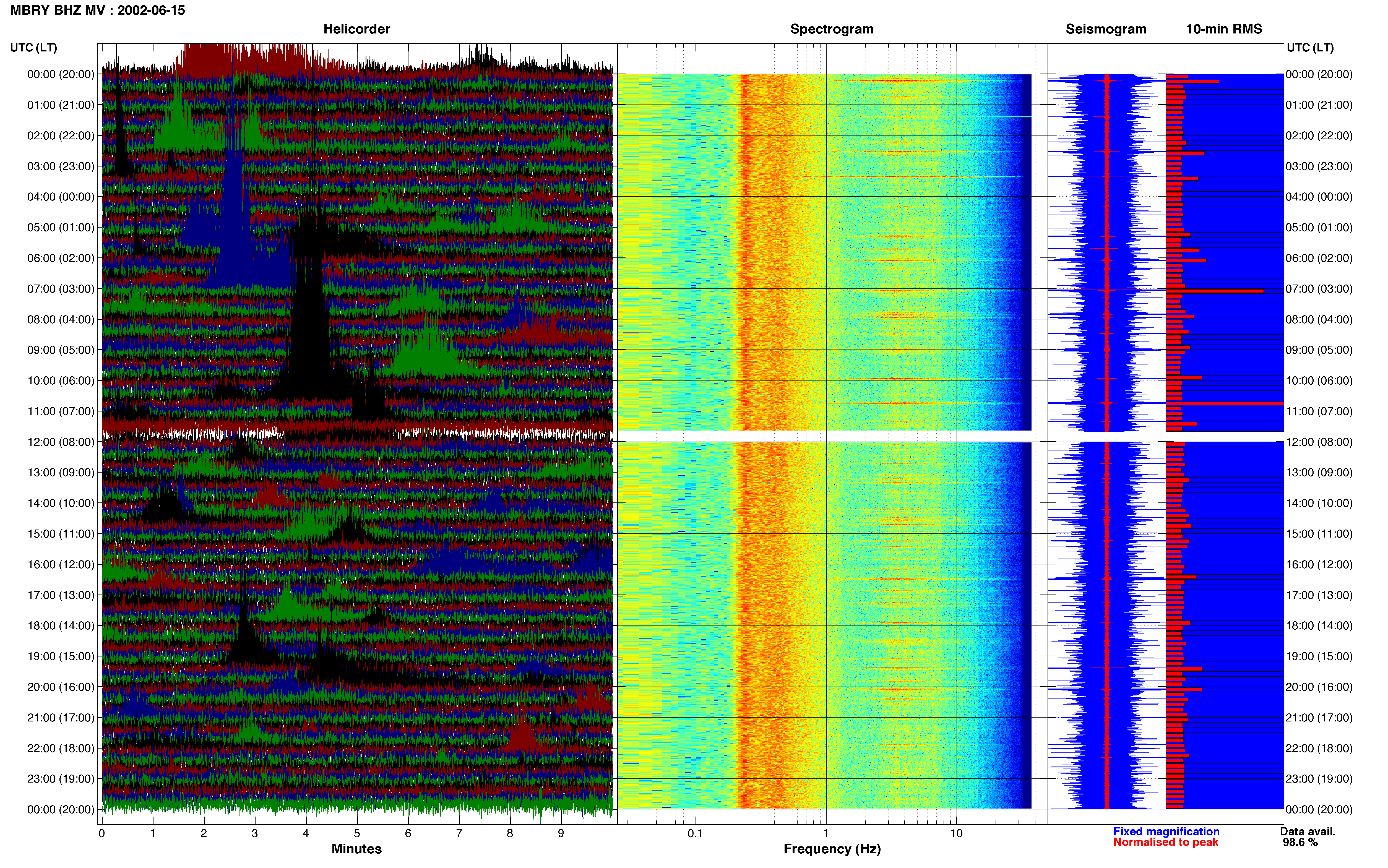
Task: Click right axis label '07:00 (03:00)'
Action: 1319,289
